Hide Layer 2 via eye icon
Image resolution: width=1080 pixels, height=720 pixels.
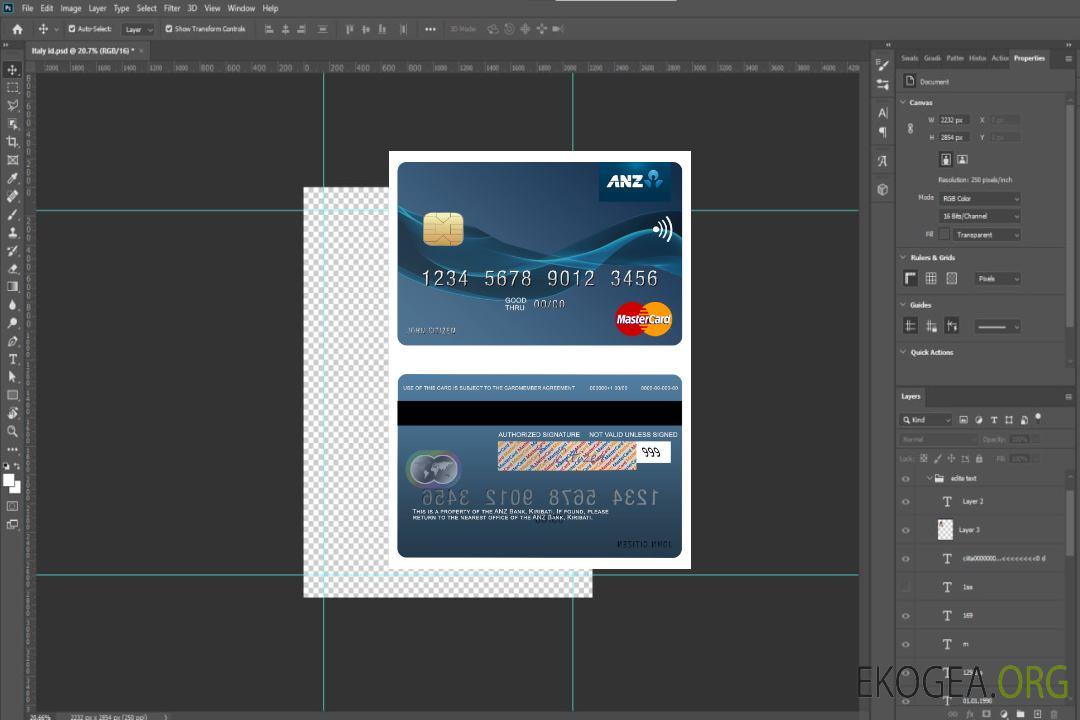[906, 502]
